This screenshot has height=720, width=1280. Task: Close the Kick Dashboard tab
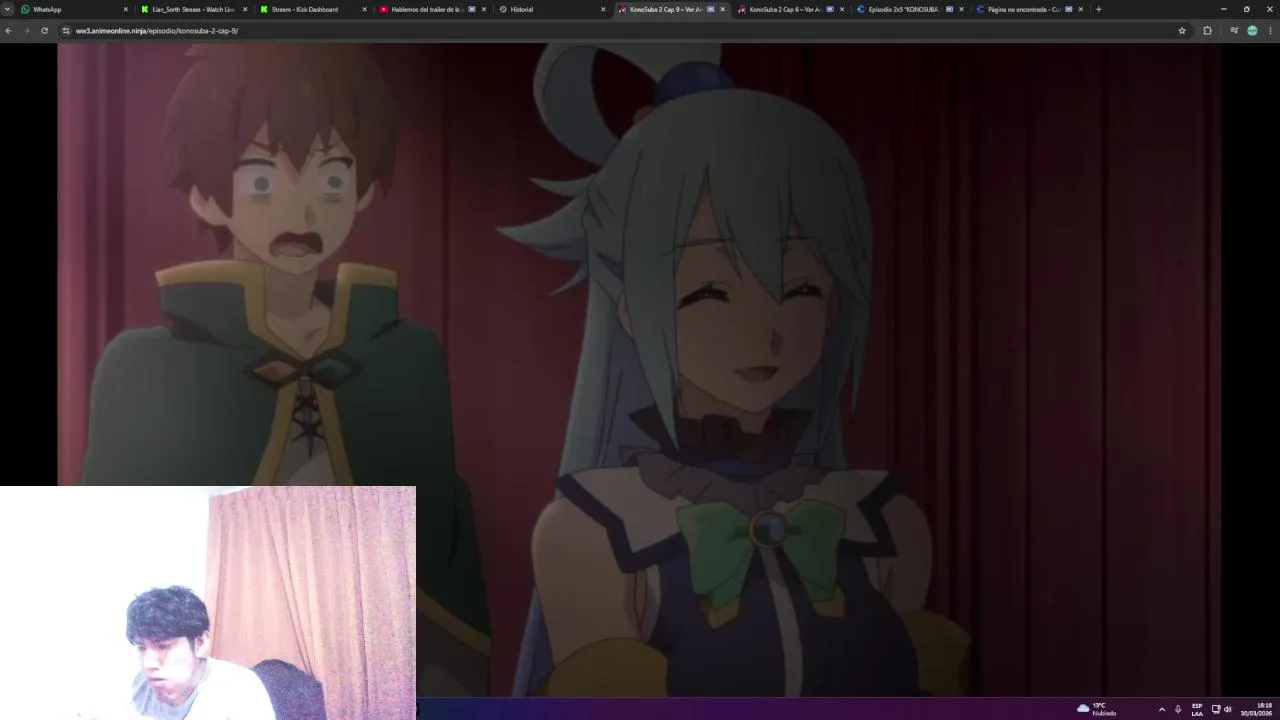tap(364, 9)
